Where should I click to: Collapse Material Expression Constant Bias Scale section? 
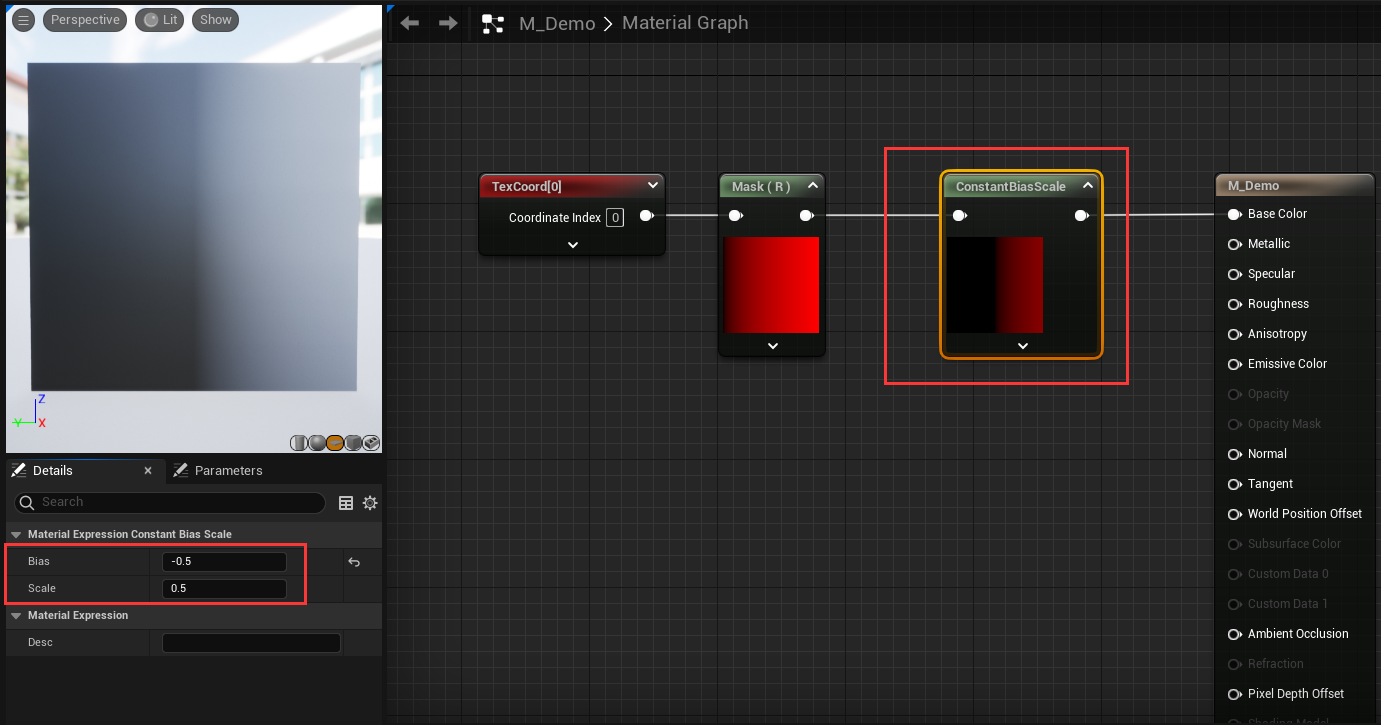pos(15,535)
